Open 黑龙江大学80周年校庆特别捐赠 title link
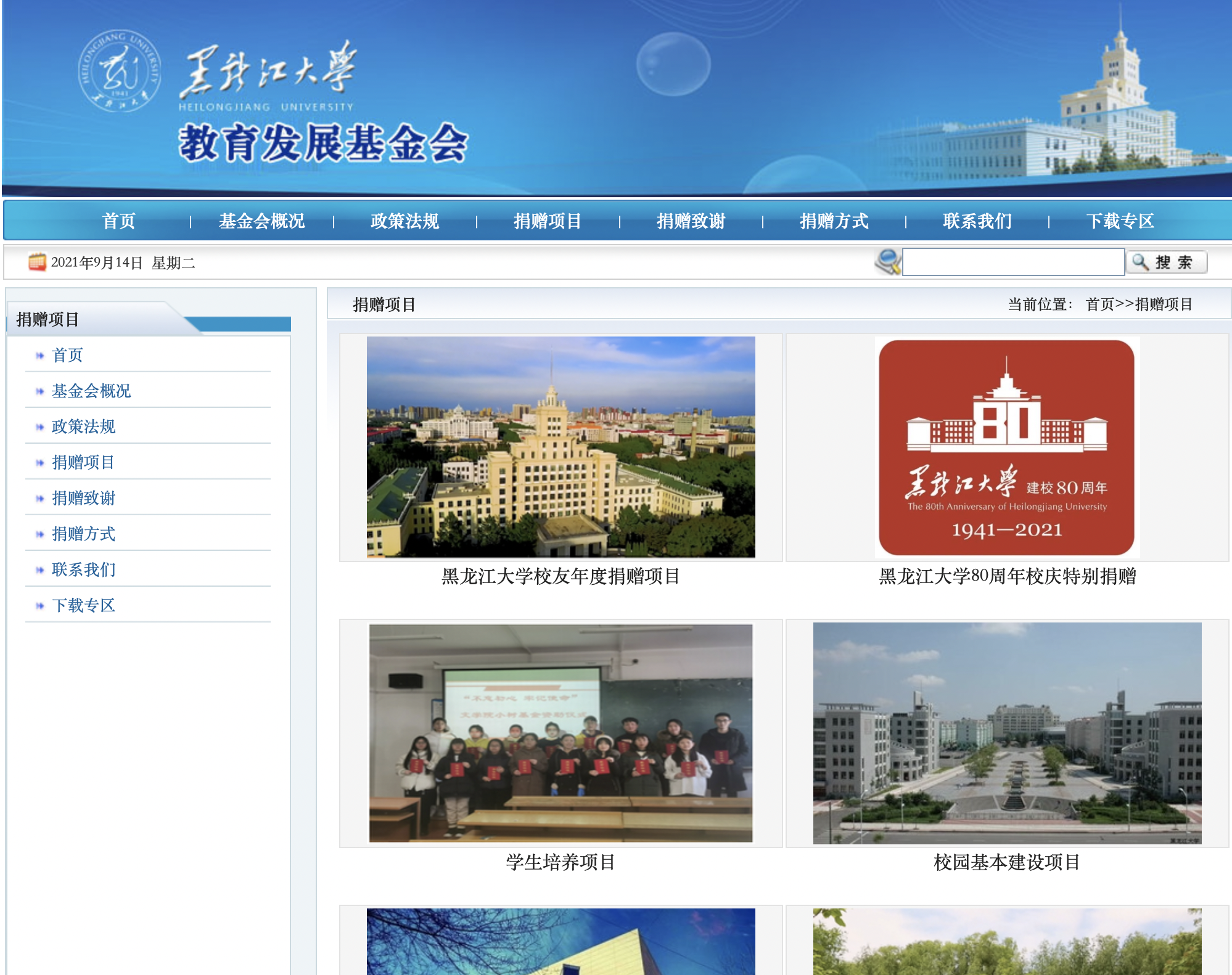The image size is (1232, 975). 1006,576
